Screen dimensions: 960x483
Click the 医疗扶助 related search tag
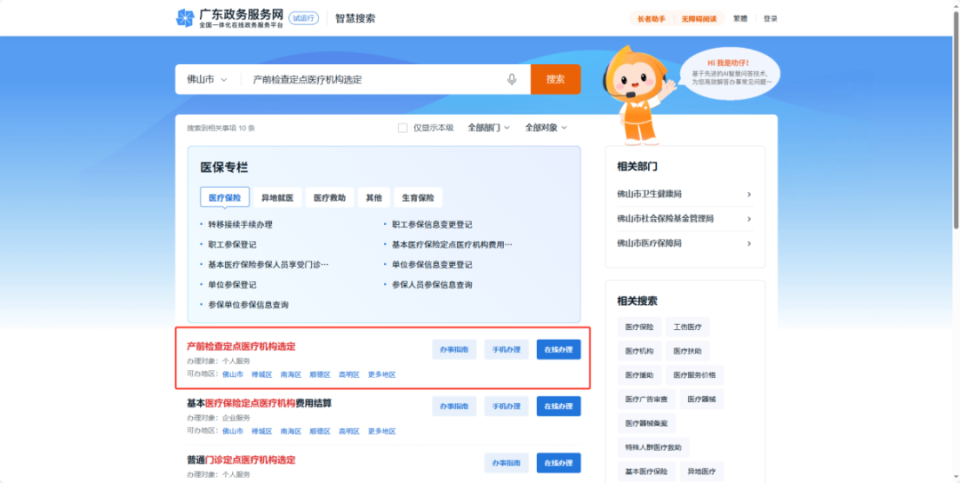[x=688, y=351]
